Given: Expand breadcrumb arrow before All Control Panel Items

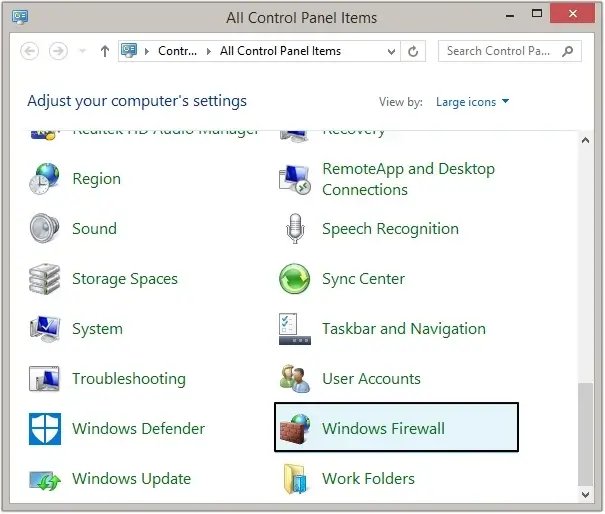Looking at the screenshot, I should pyautogui.click(x=209, y=51).
